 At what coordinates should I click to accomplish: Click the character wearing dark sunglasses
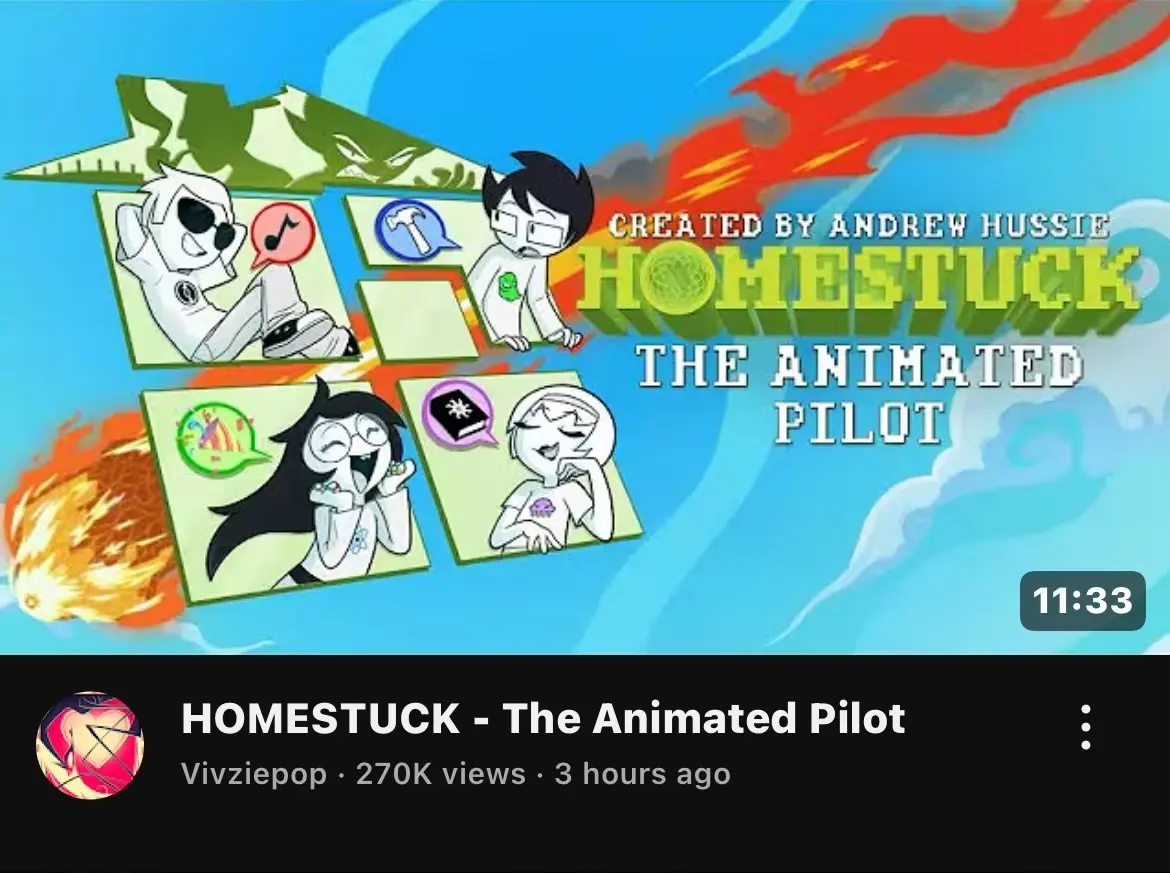coord(224,265)
